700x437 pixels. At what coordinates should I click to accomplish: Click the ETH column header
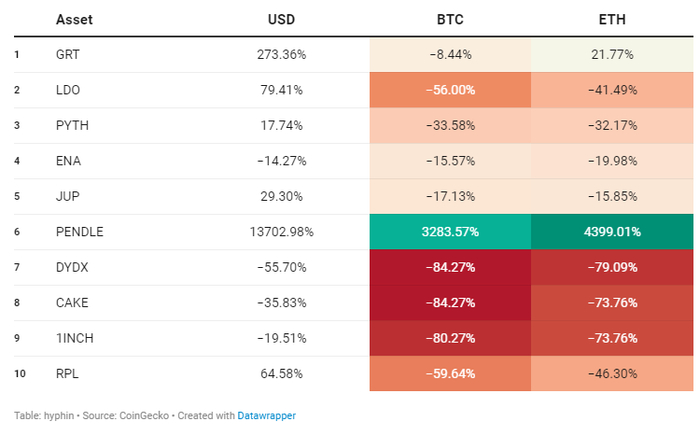coord(612,19)
